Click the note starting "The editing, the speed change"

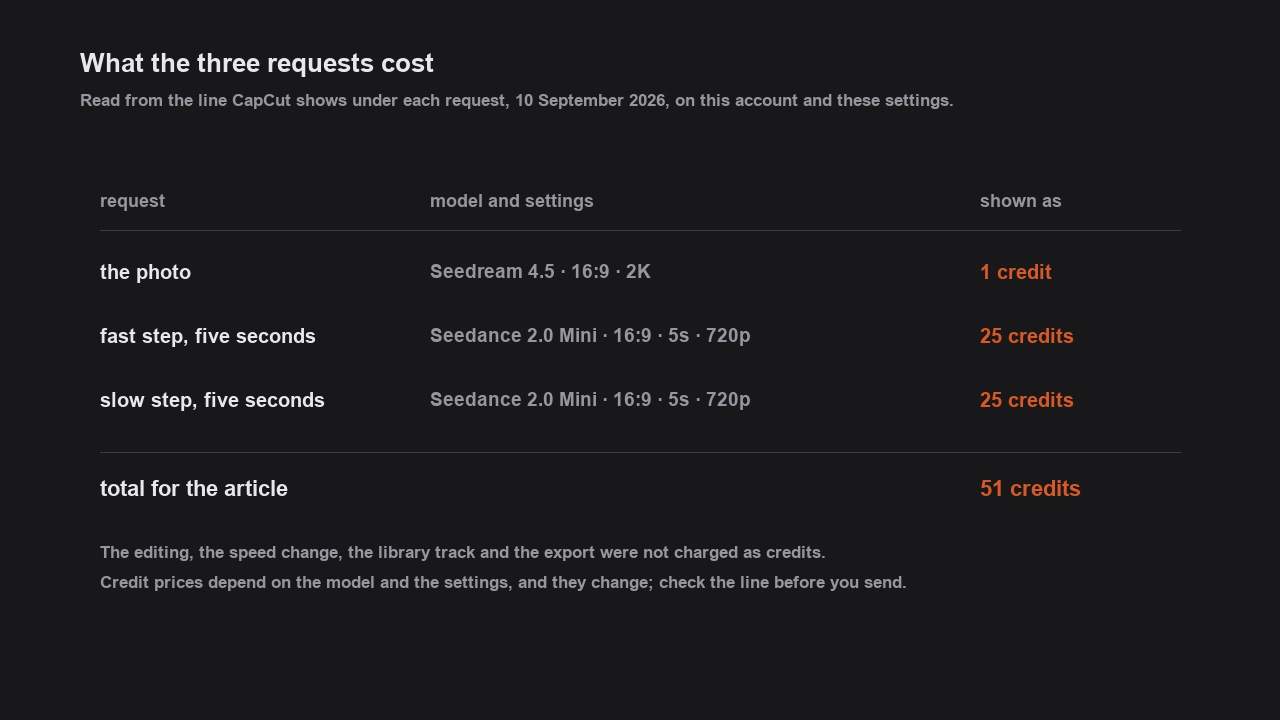[x=462, y=553]
